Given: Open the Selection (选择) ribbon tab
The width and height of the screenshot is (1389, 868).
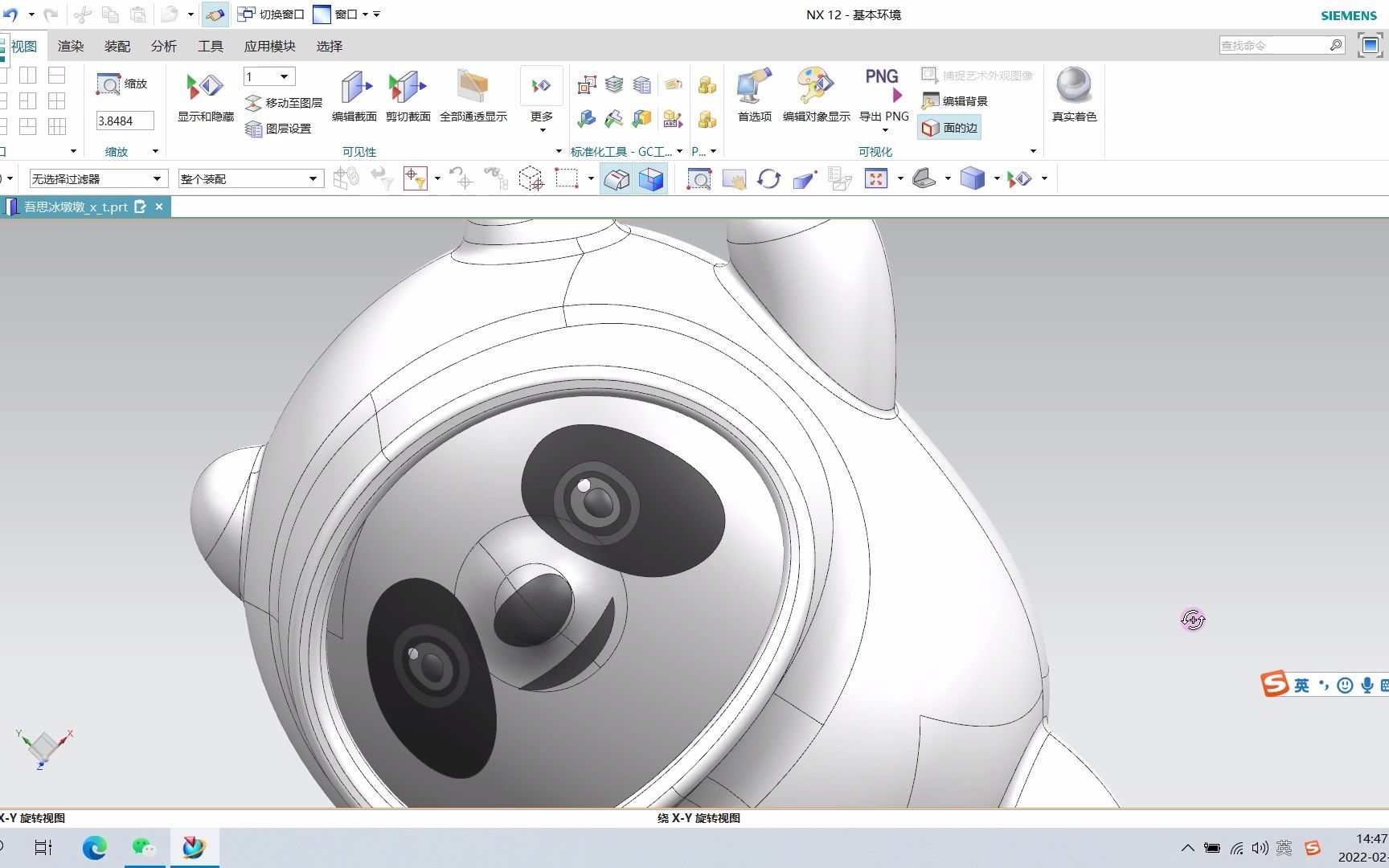Looking at the screenshot, I should coord(330,46).
